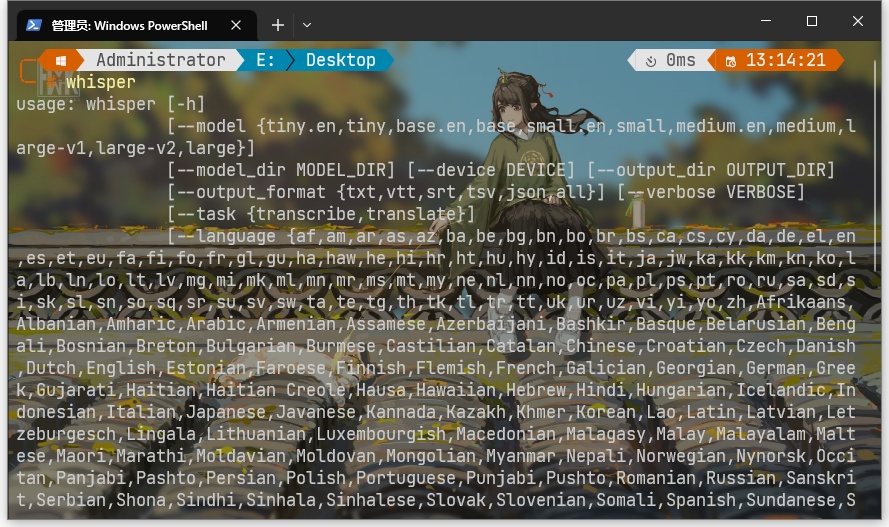Click the word 'Portuguese' in output
889x527 pixels.
[x=406, y=478]
